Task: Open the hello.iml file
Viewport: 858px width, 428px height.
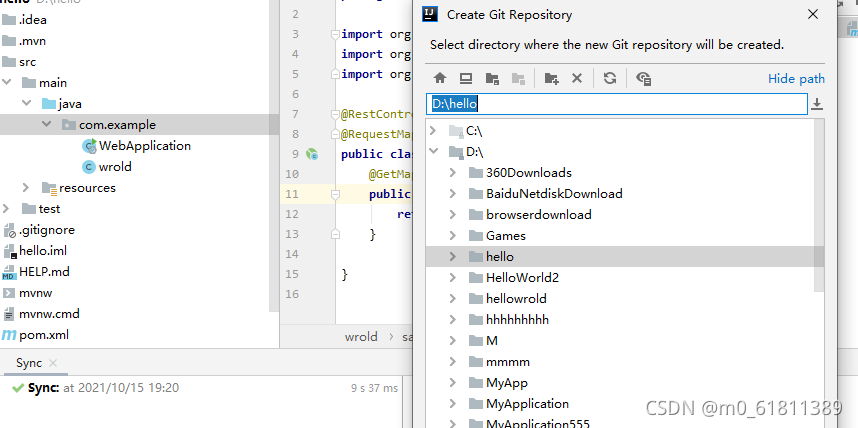Action: tap(35, 251)
